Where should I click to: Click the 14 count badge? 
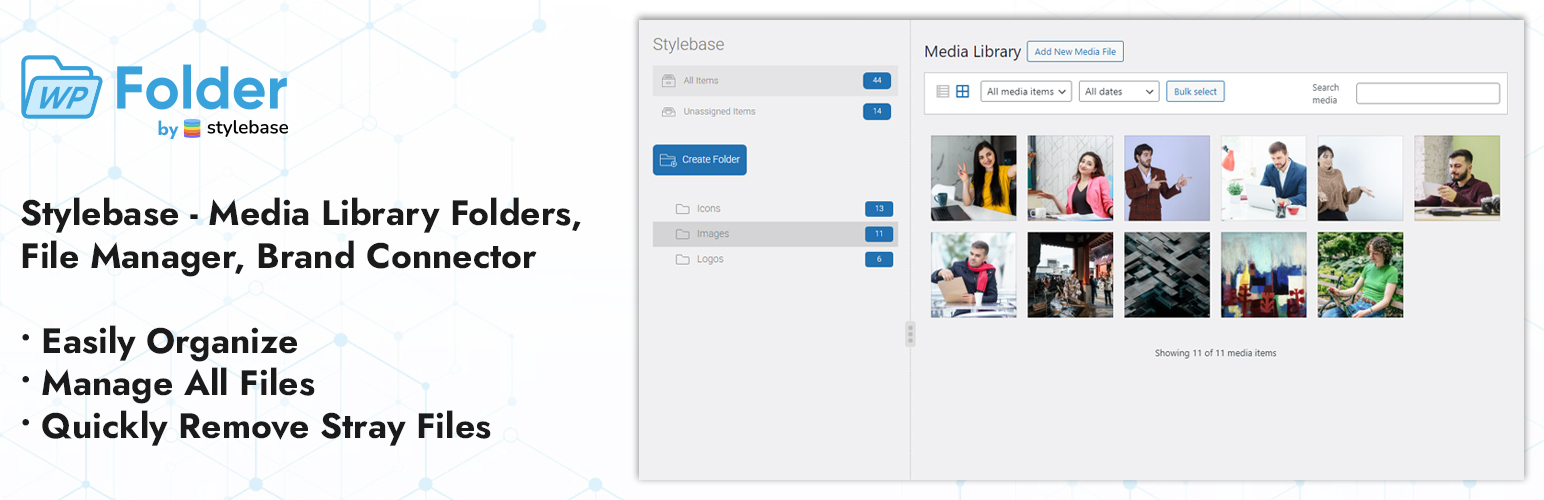click(877, 112)
